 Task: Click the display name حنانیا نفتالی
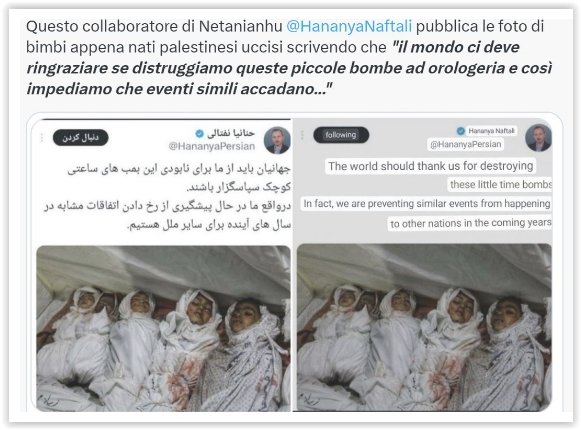coord(231,133)
